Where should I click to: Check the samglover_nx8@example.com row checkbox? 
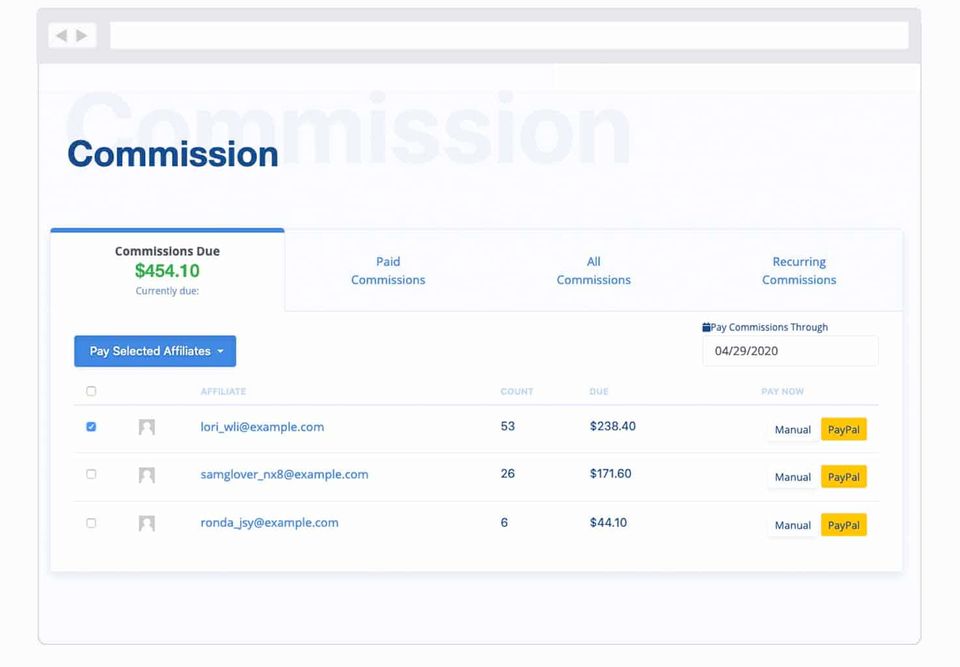[91, 474]
